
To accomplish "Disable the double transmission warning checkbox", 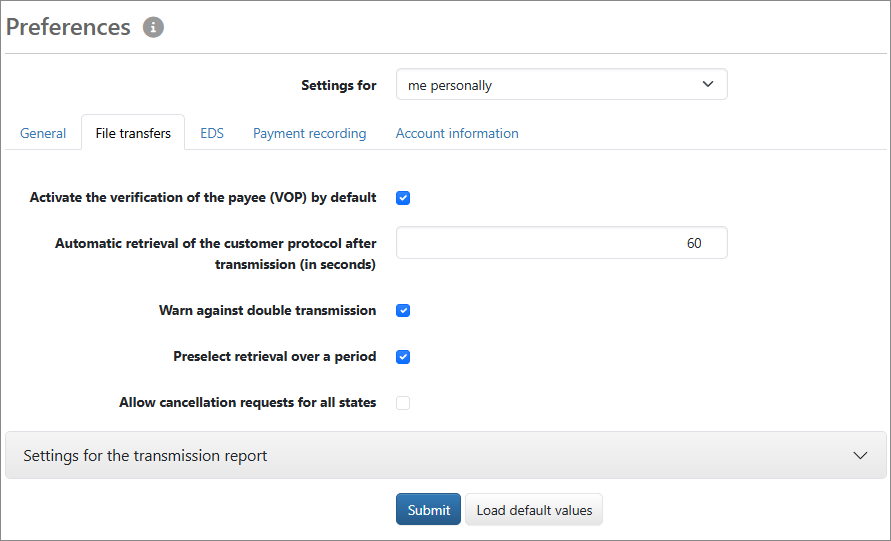I will (x=403, y=311).
